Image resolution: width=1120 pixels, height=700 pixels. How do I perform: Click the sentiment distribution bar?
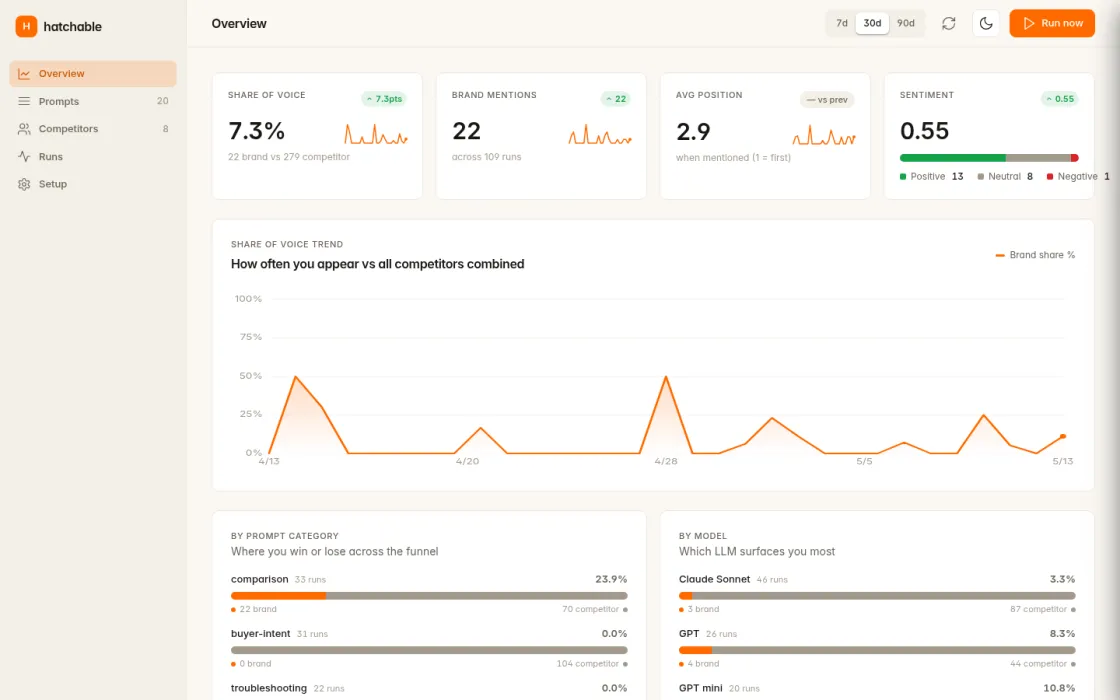pos(989,158)
